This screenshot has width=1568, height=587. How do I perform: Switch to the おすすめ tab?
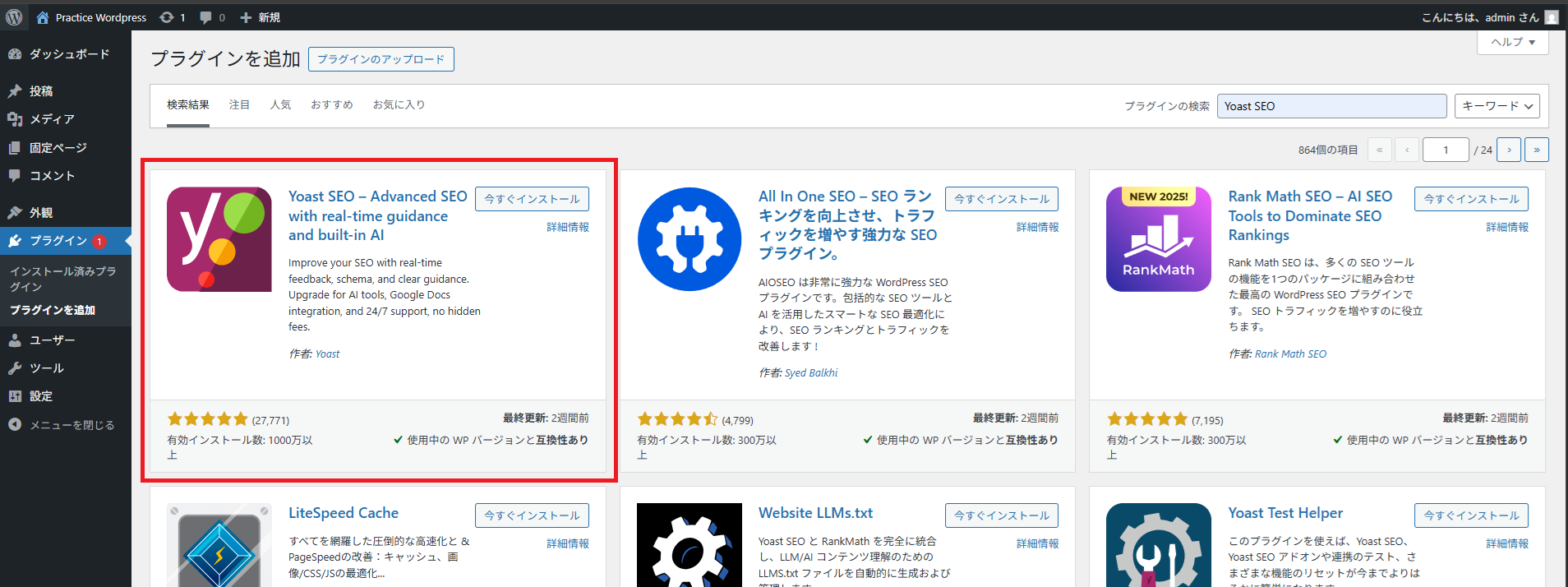(332, 105)
